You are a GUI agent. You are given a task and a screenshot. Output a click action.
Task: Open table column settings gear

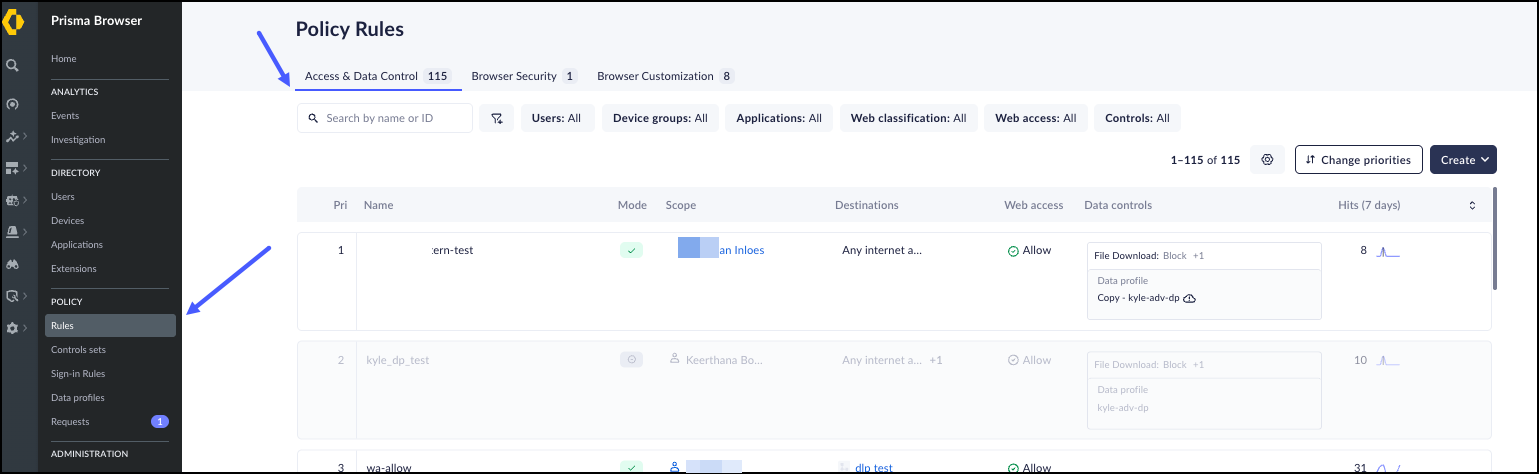tap(1267, 160)
